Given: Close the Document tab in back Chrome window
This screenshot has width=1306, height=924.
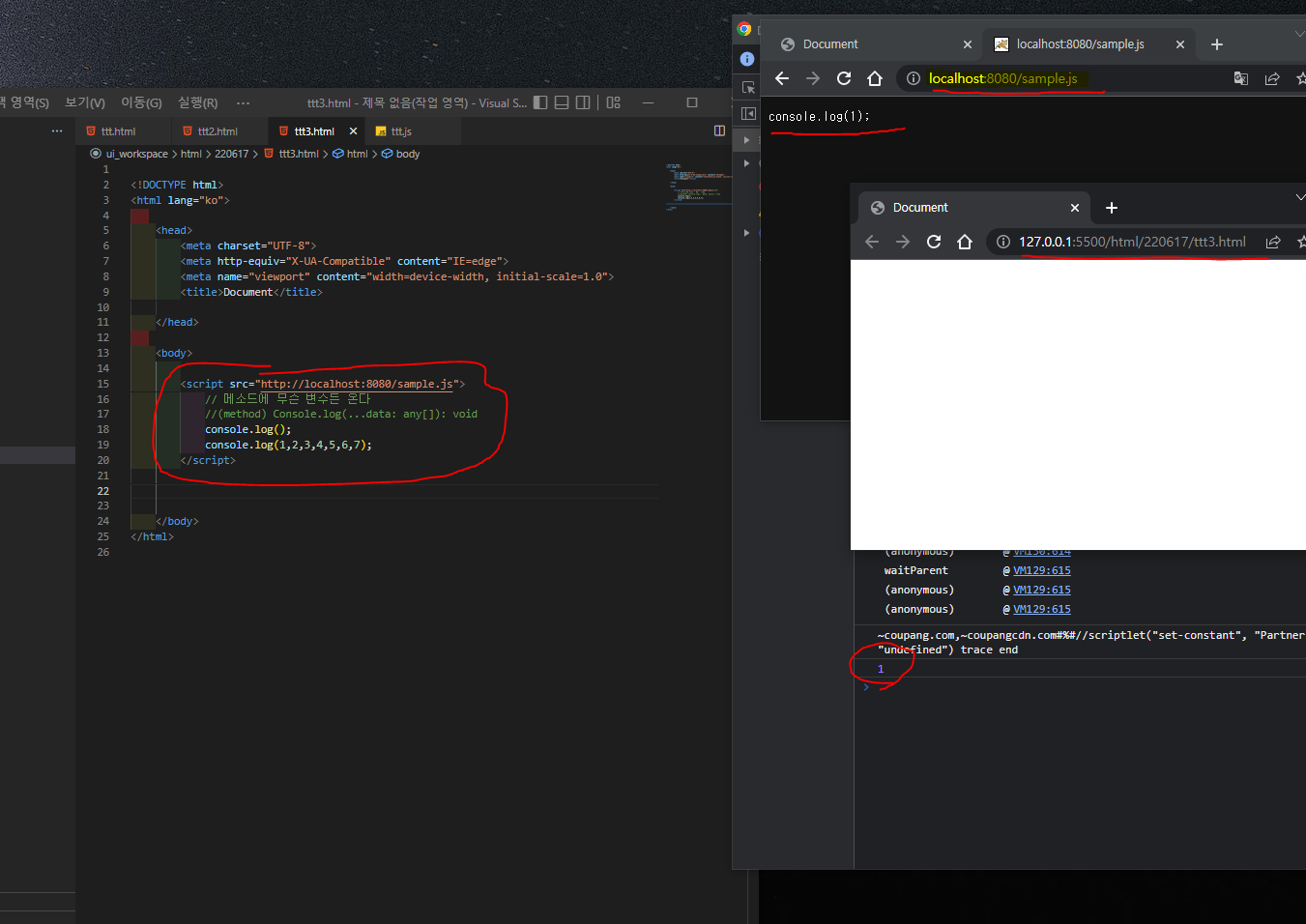Looking at the screenshot, I should coord(968,44).
